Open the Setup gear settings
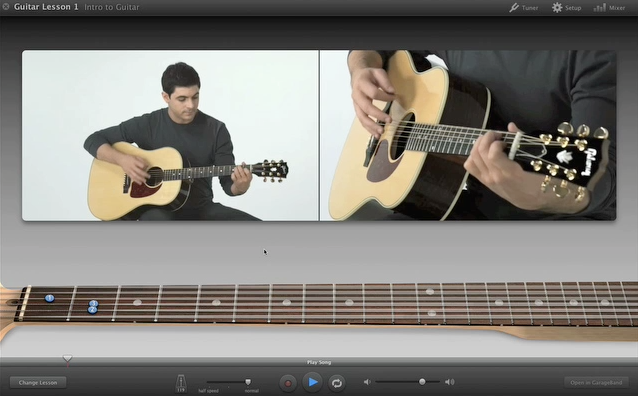This screenshot has height=396, width=638. (x=566, y=7)
